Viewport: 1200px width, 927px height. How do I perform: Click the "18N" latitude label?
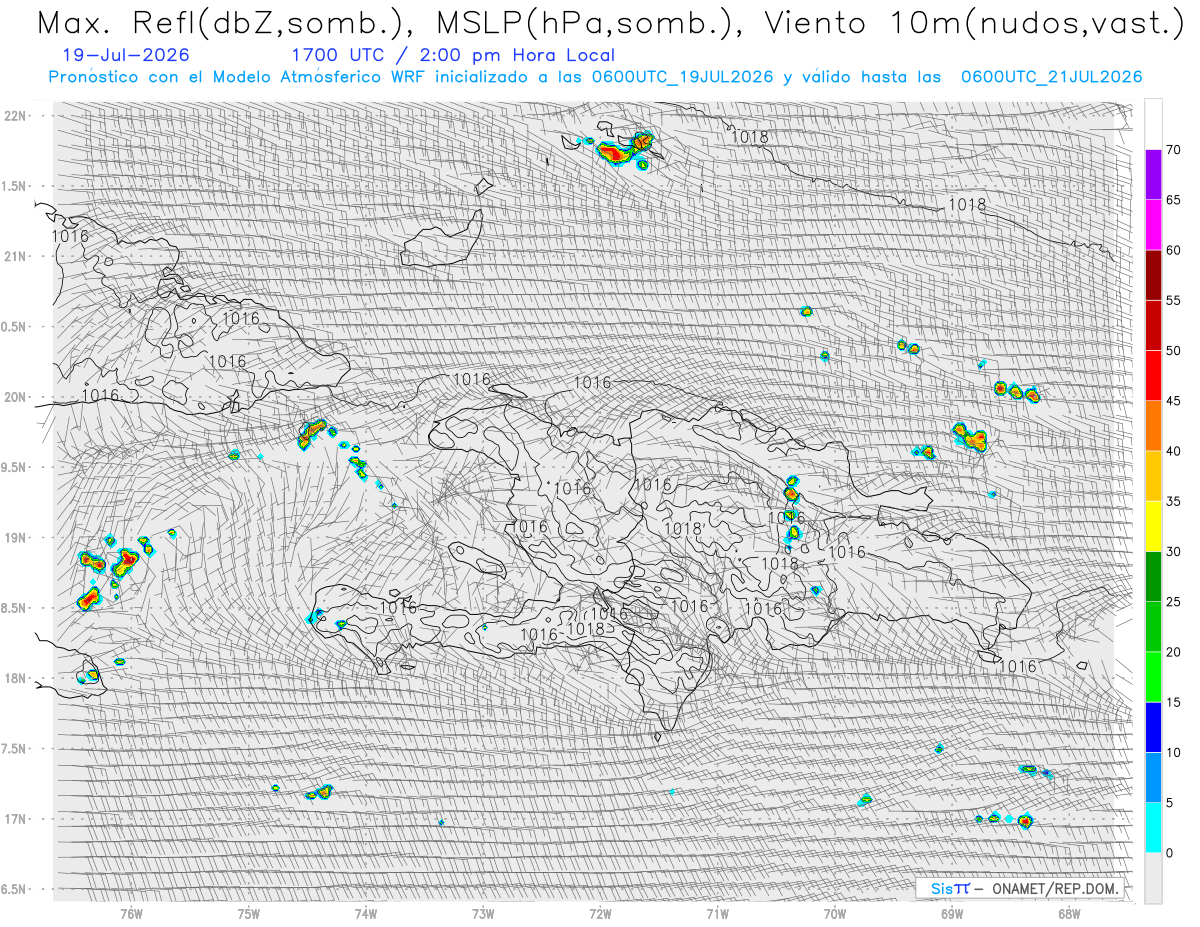16,678
